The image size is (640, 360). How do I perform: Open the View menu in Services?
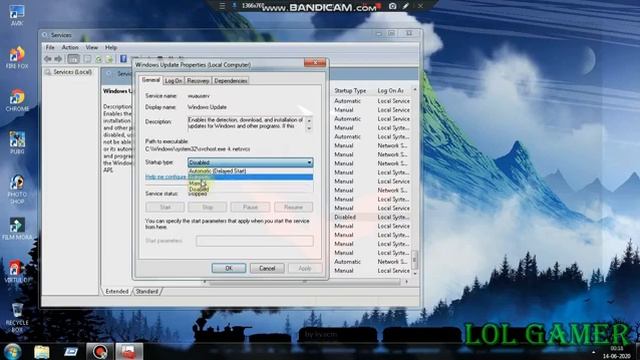(91, 47)
